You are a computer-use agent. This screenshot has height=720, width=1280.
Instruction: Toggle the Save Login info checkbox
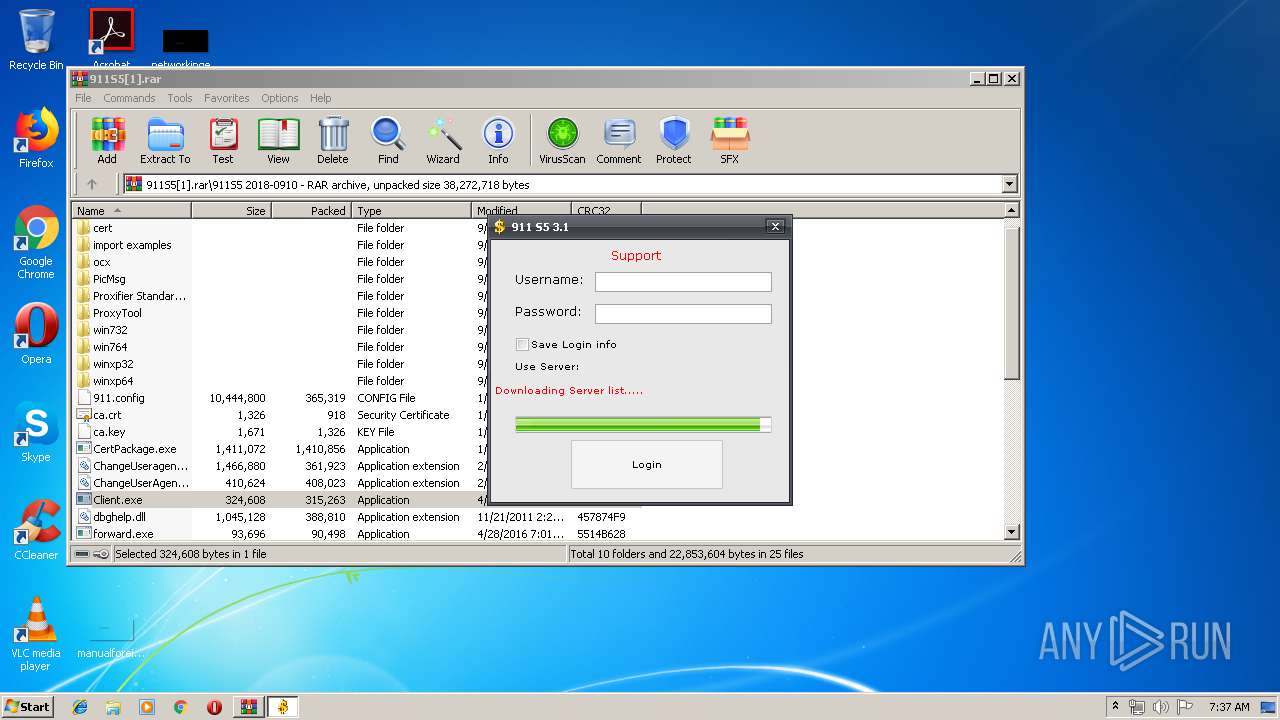pos(522,344)
